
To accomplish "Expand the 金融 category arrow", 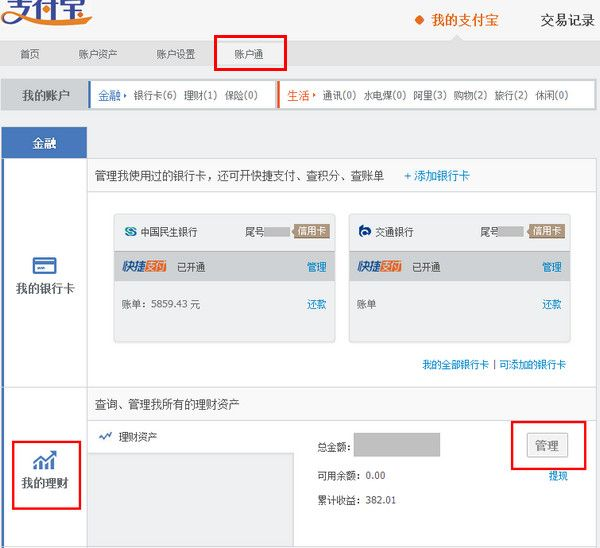I will coord(126,96).
